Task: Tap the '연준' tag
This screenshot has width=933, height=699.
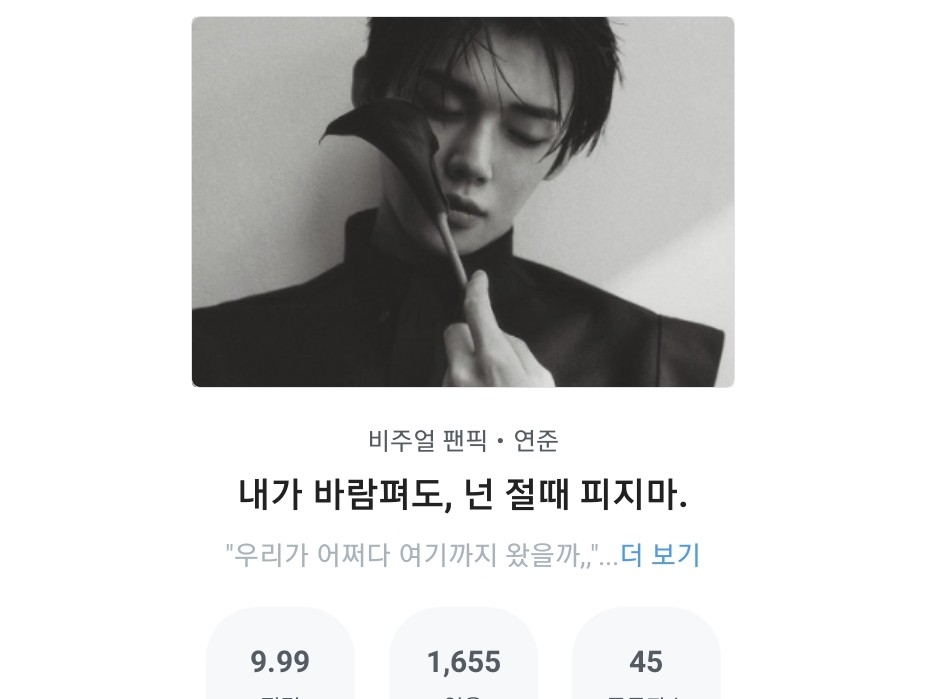Action: (x=536, y=441)
